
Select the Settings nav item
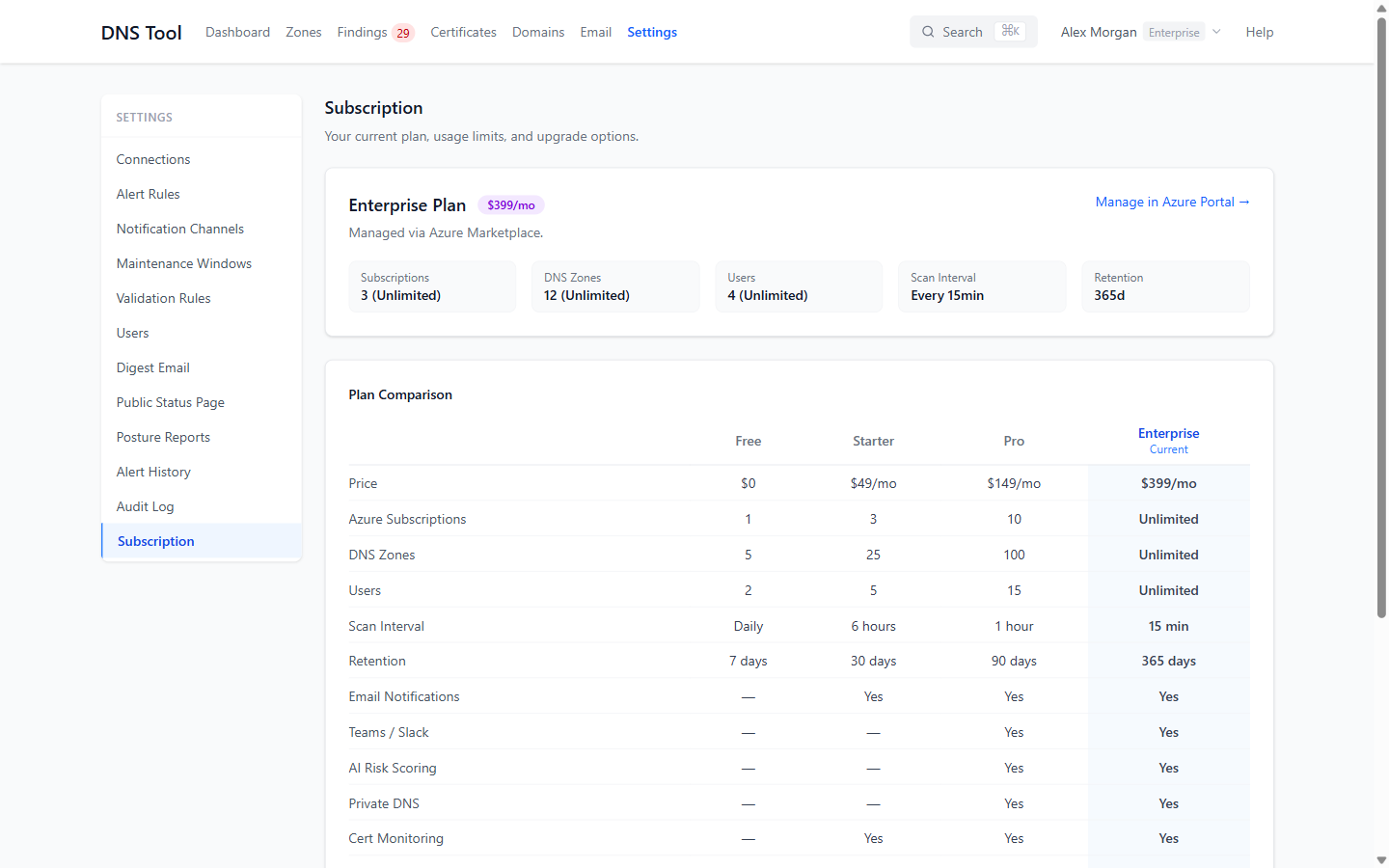[x=652, y=32]
